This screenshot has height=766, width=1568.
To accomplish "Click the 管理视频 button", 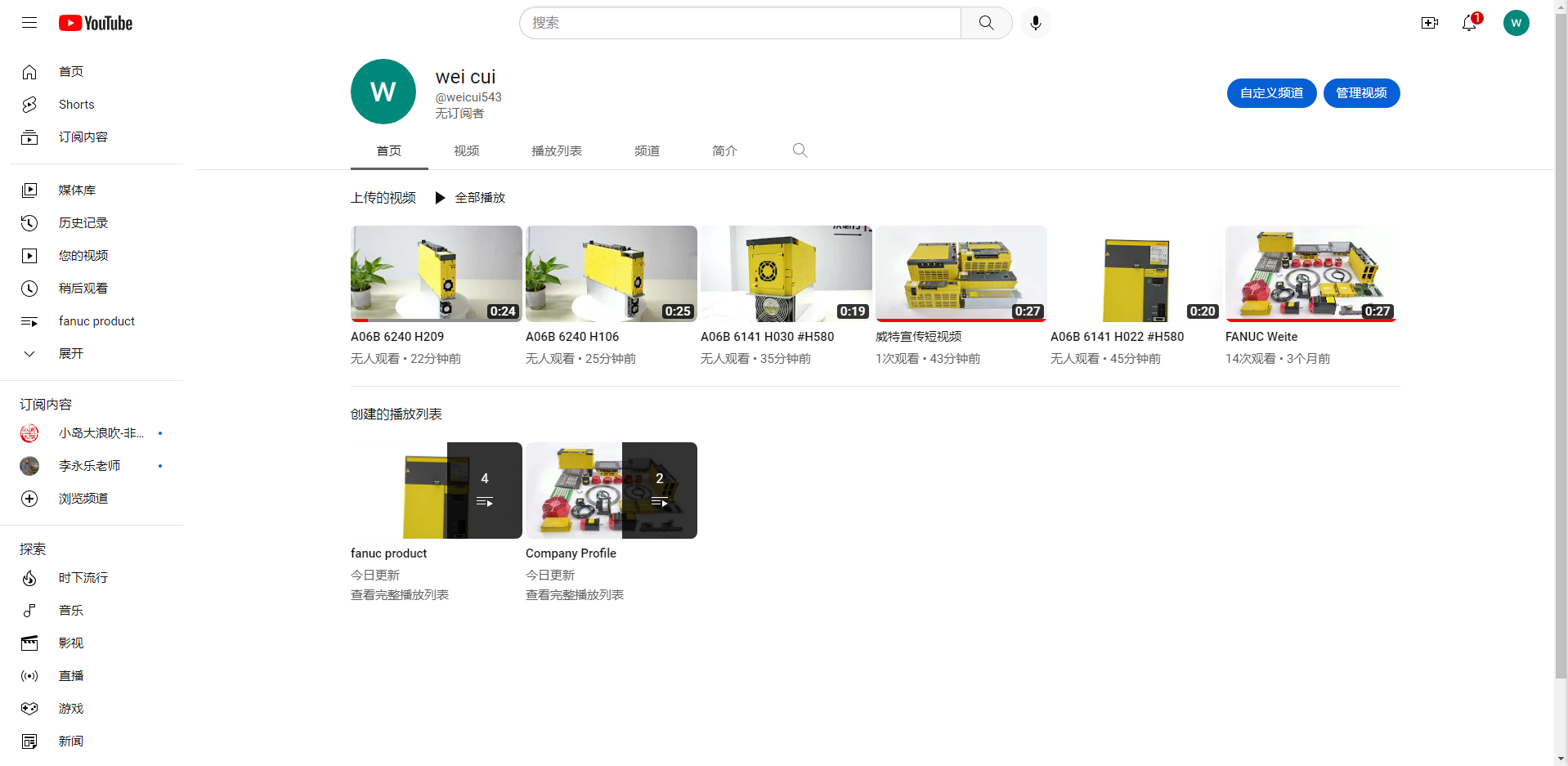I will click(x=1361, y=93).
